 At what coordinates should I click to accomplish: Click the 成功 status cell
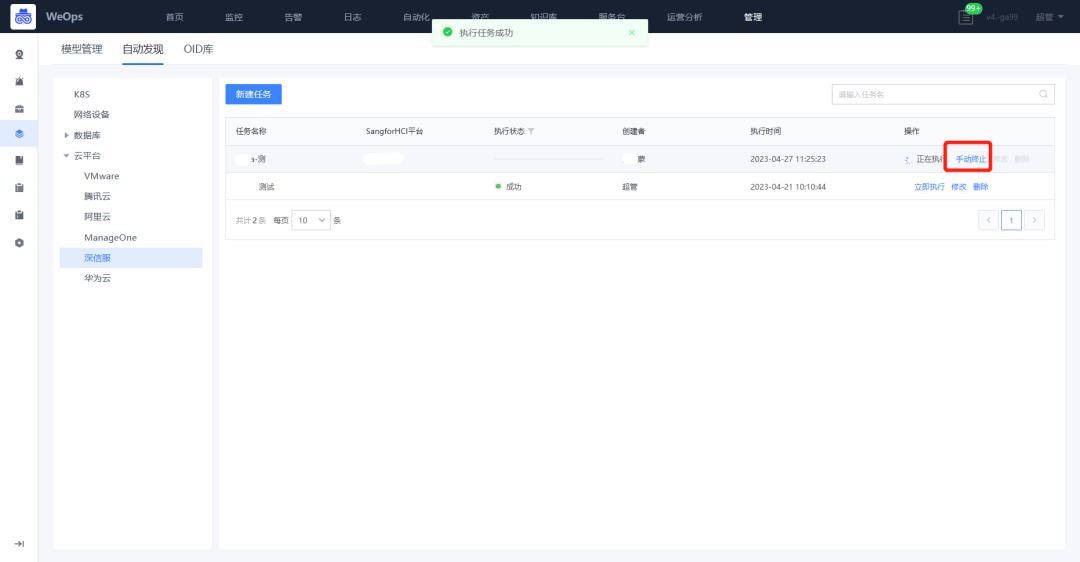pos(508,187)
